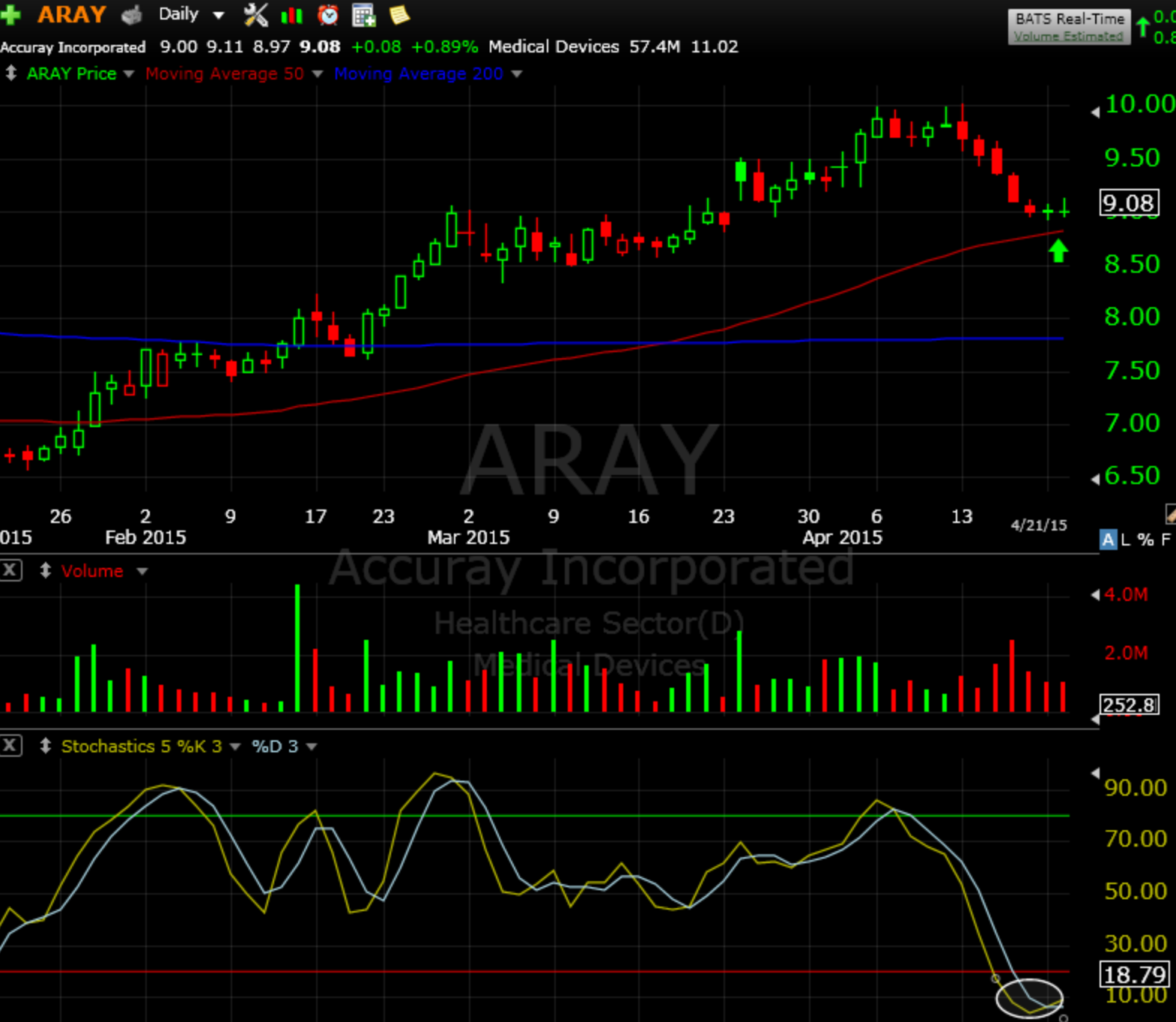1176x1022 pixels.
Task: Open the Daily timeframe dropdown
Action: (190, 14)
